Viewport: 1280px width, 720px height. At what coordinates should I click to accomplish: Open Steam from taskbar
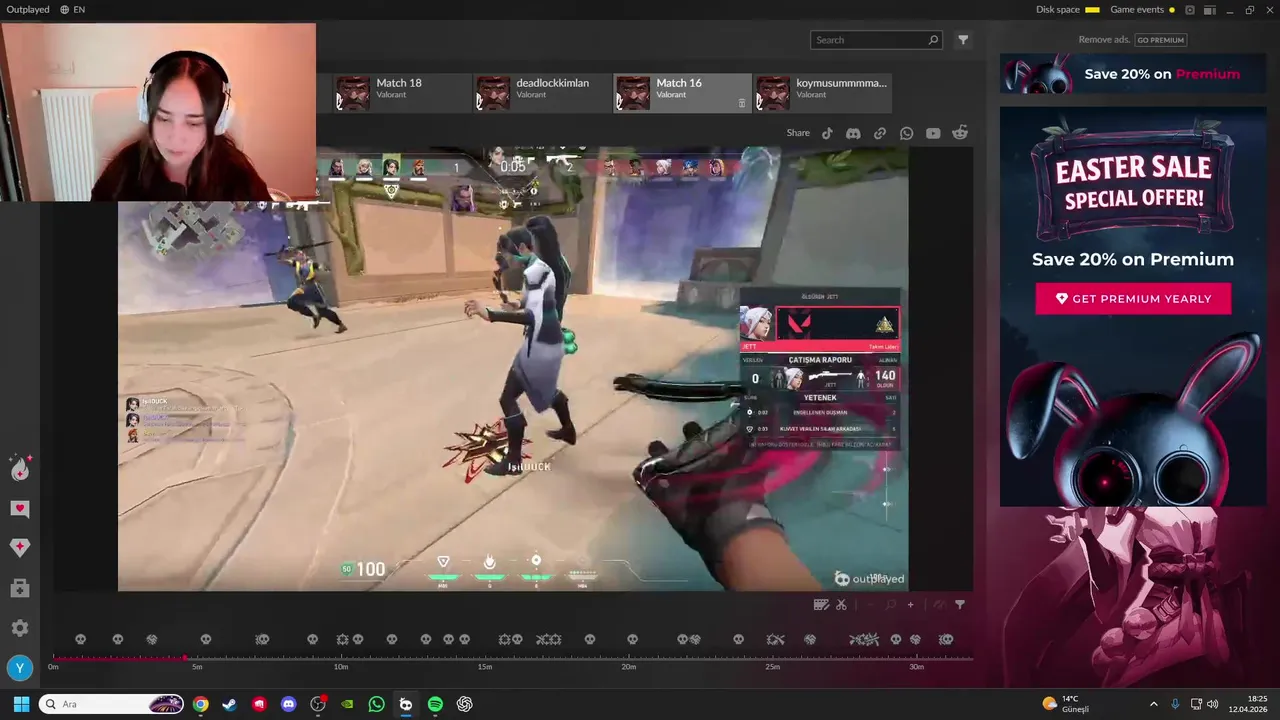coord(229,704)
